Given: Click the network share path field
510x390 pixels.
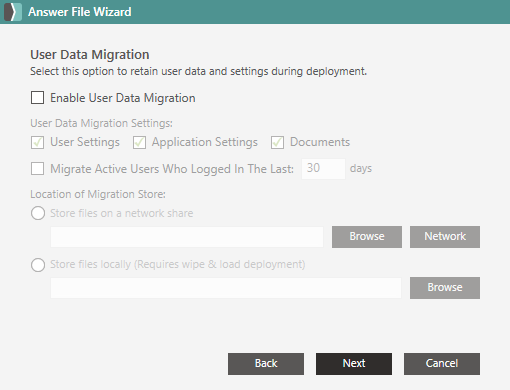Looking at the screenshot, I should (x=187, y=237).
